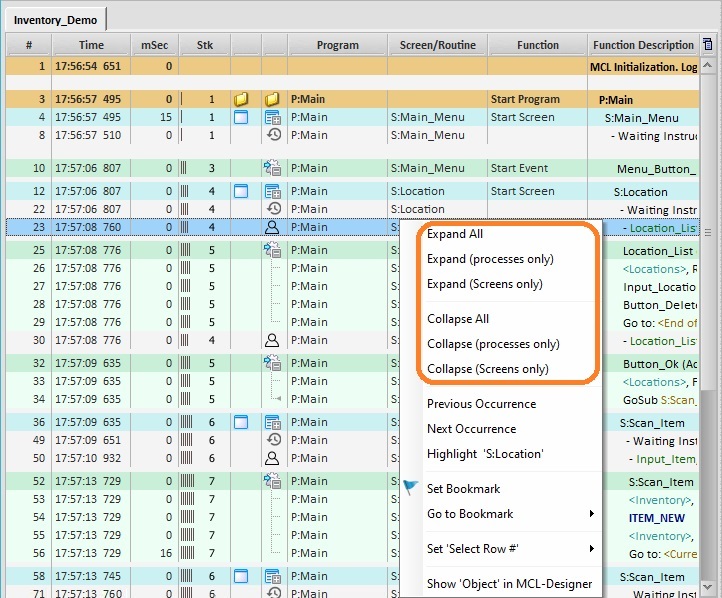Click the process gear icon in row 52
Image resolution: width=722 pixels, height=598 pixels.
272,482
